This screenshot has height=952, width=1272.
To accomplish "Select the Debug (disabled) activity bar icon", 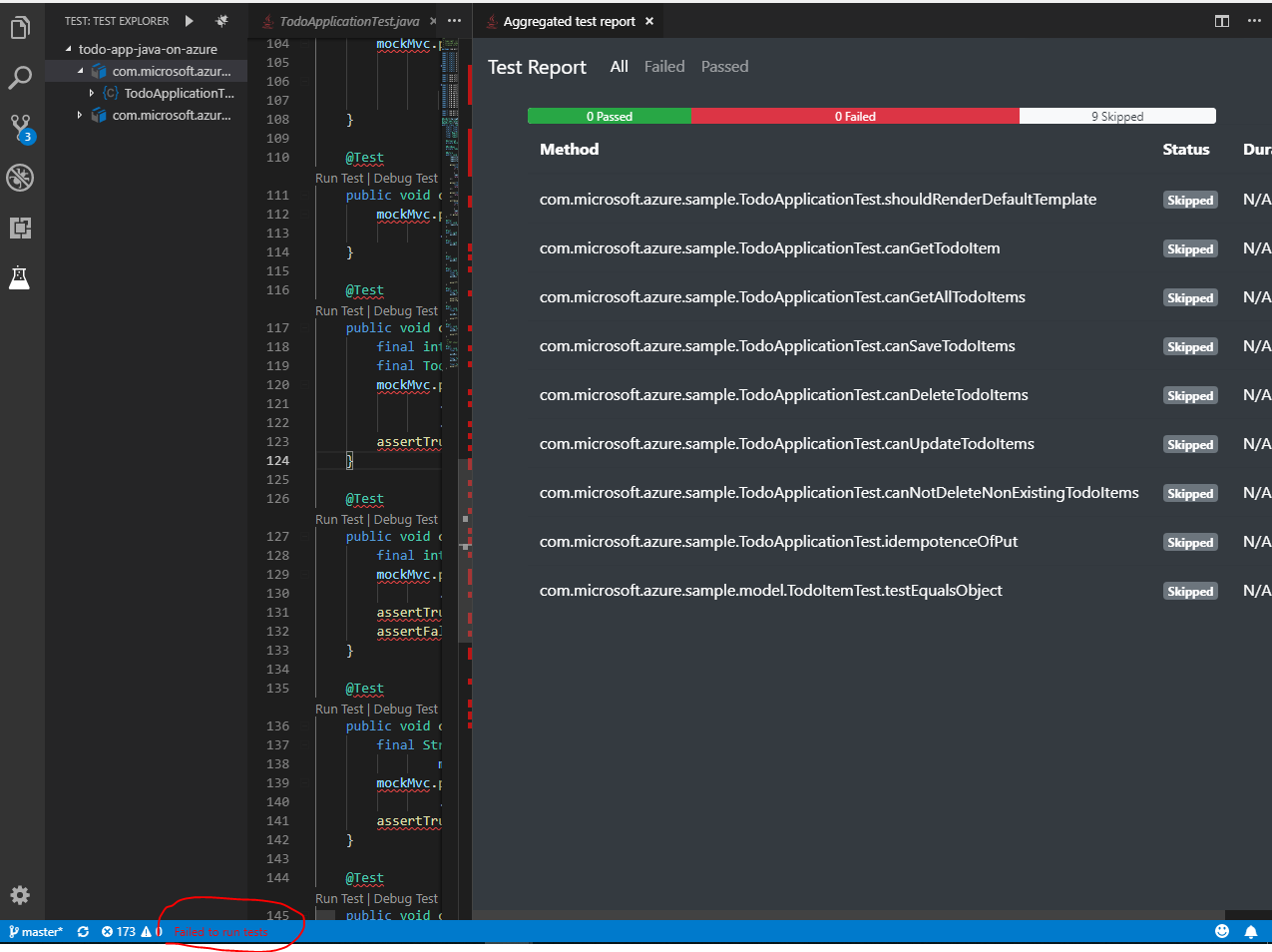I will coord(19,178).
